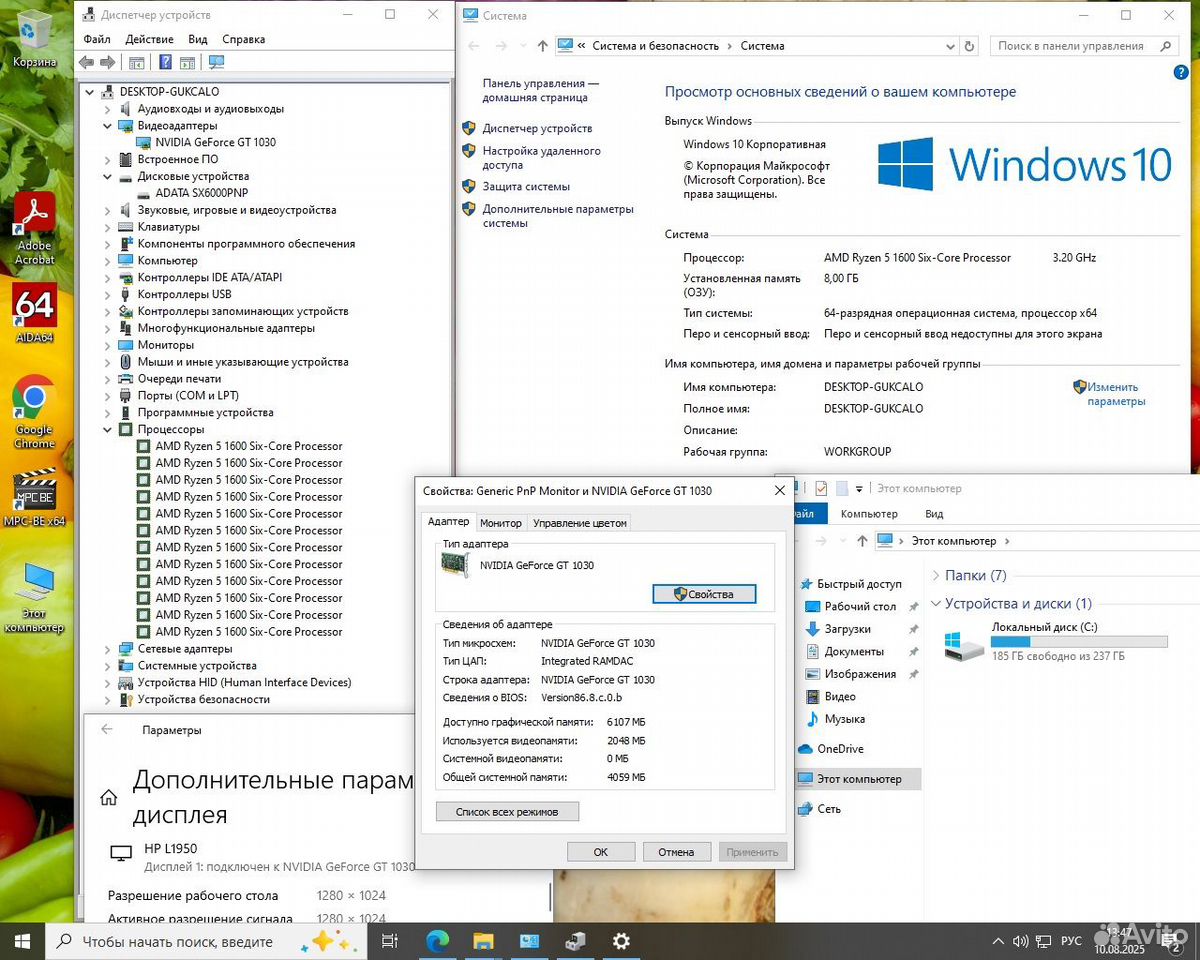Click the Локальный диск (C:) usage bar
The height and width of the screenshot is (960, 1200).
1079,641
